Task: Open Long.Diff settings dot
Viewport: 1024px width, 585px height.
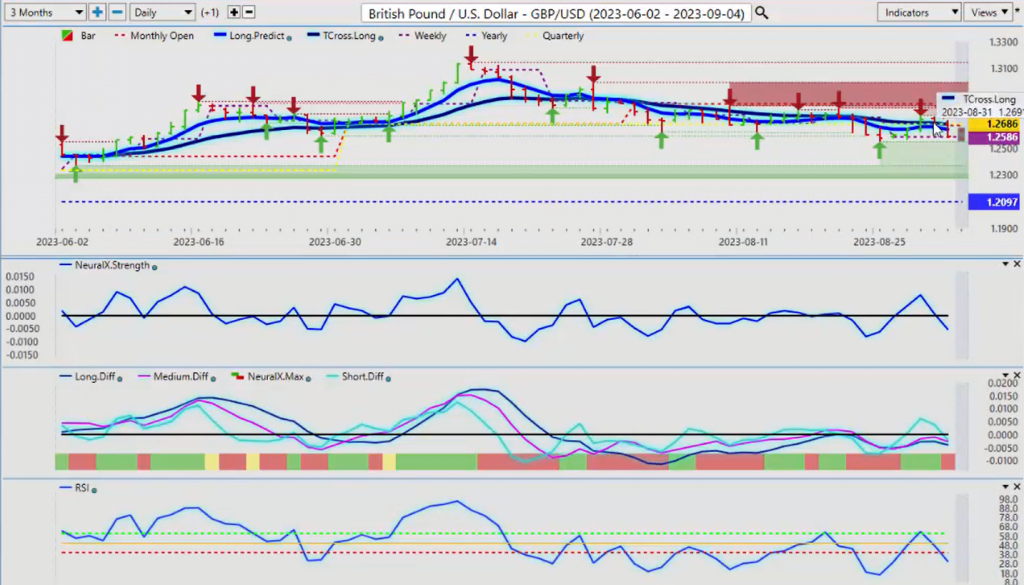Action: click(x=120, y=378)
